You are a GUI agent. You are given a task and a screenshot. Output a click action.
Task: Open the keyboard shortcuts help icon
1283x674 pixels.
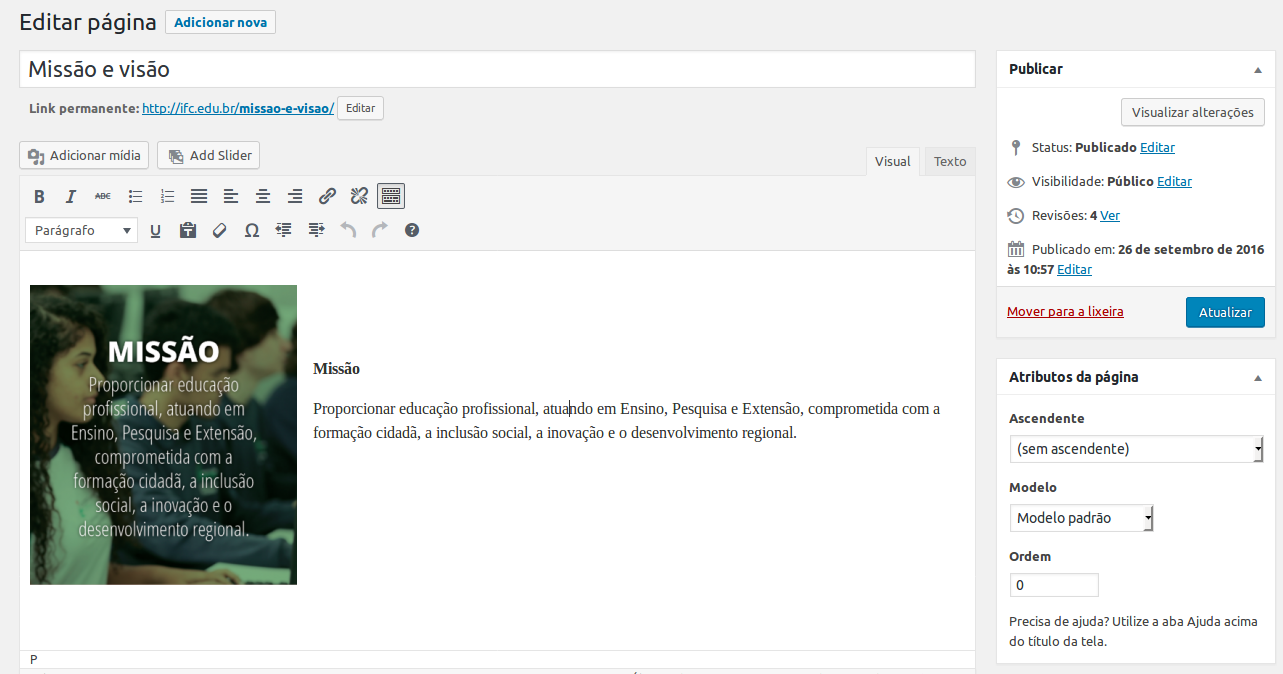tap(412, 230)
